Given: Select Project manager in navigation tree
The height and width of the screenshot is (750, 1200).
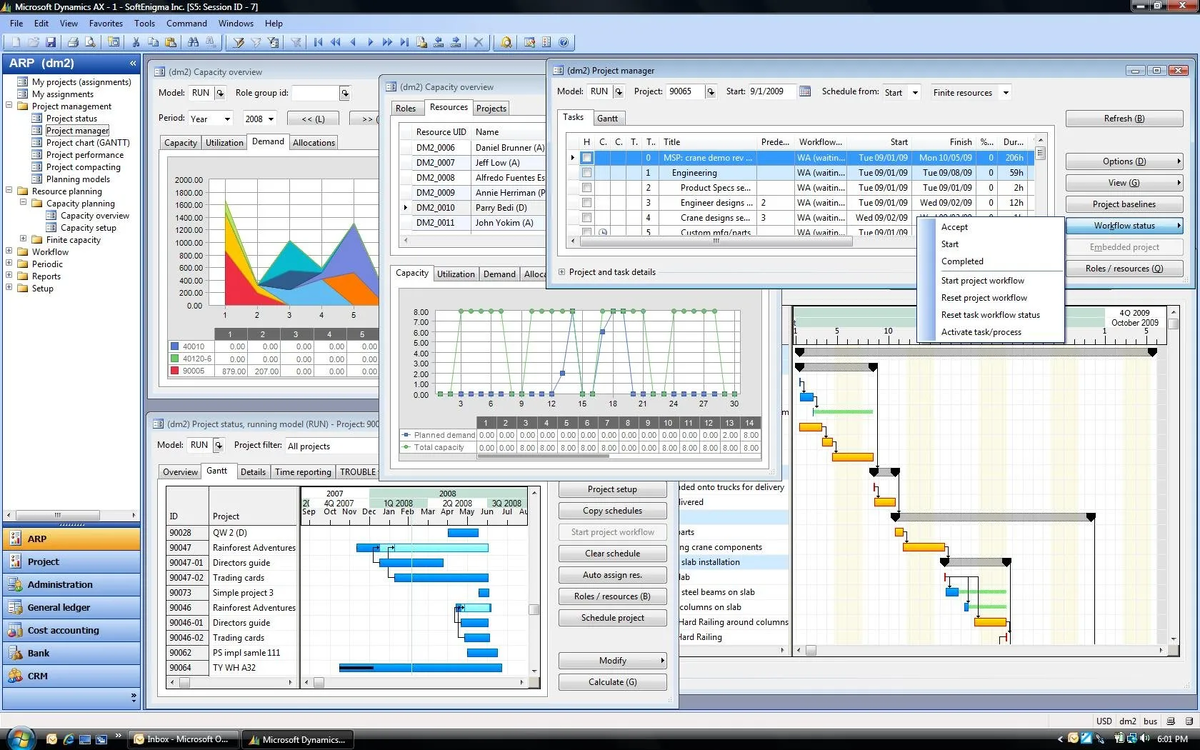Looking at the screenshot, I should pyautogui.click(x=77, y=130).
